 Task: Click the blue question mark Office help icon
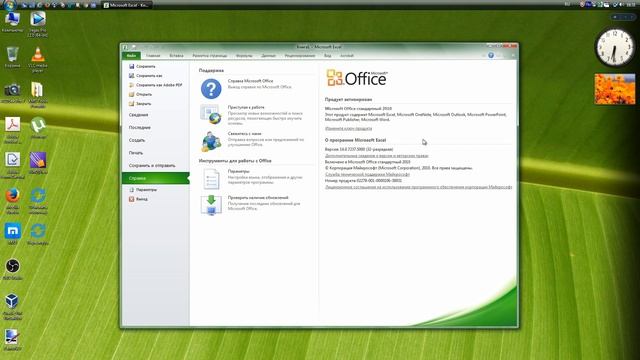tap(211, 89)
